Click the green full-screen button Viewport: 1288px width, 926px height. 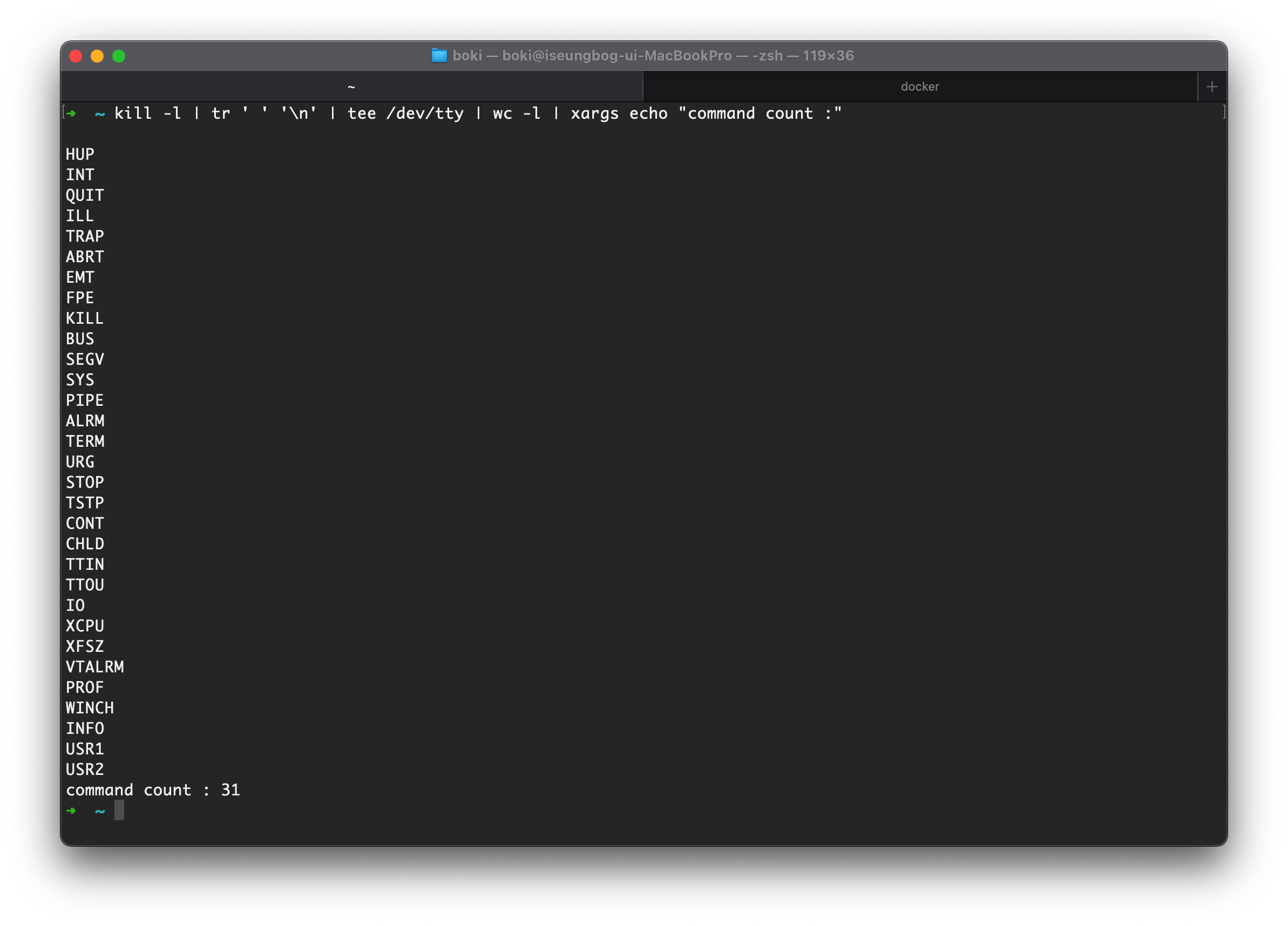119,56
